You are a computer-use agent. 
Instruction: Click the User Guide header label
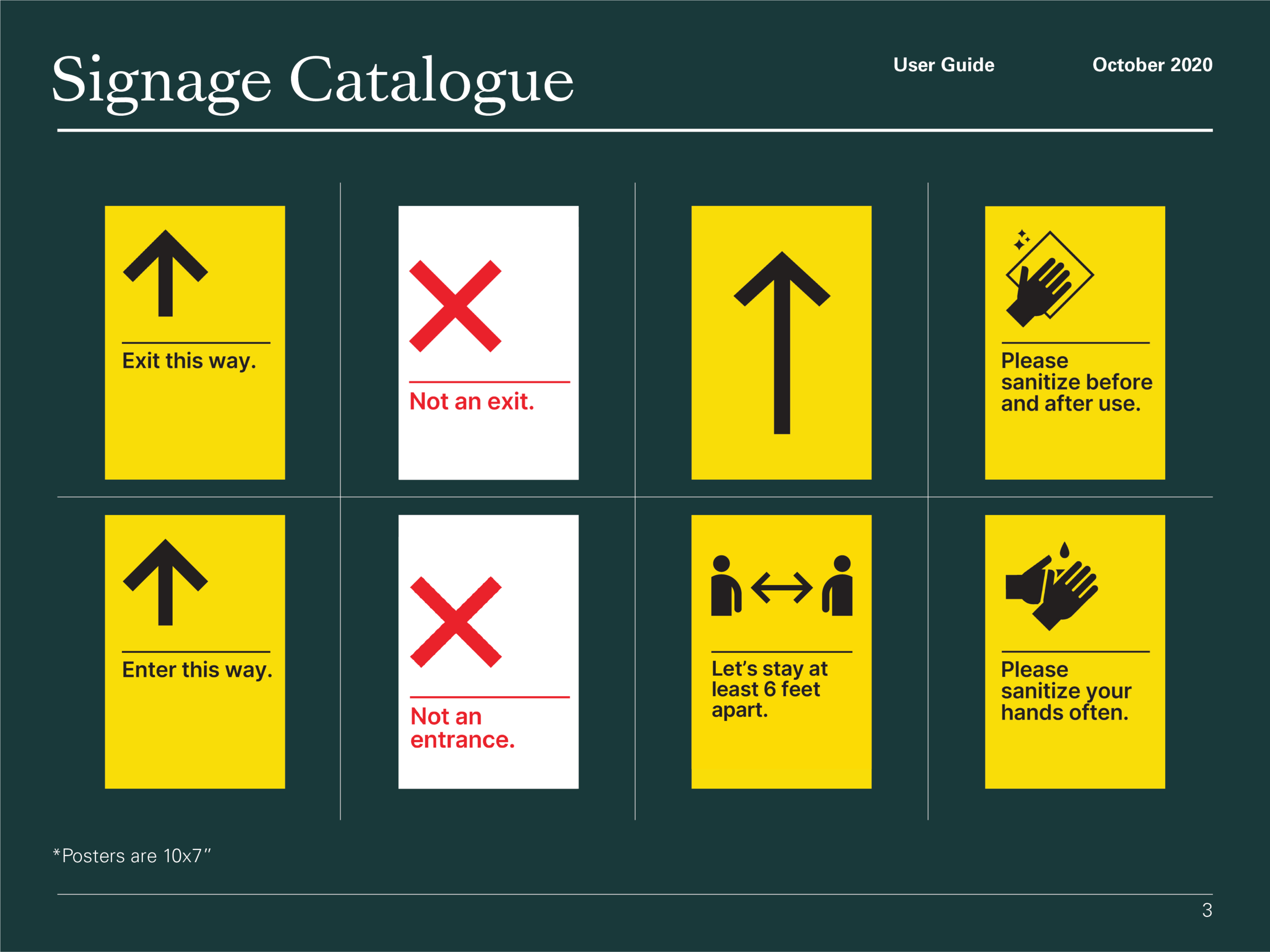943,65
